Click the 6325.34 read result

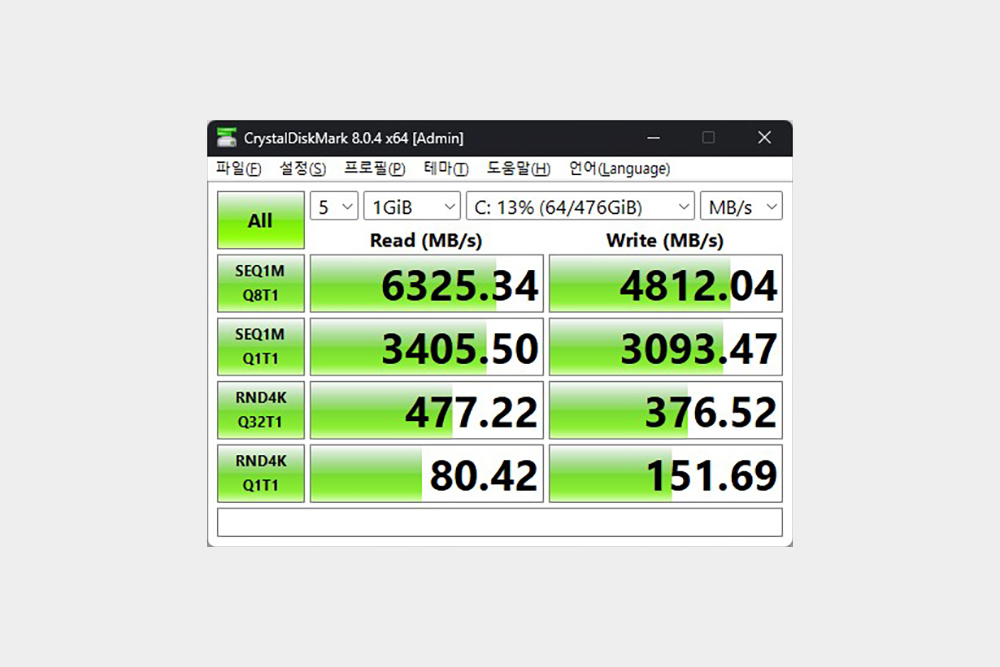click(427, 283)
